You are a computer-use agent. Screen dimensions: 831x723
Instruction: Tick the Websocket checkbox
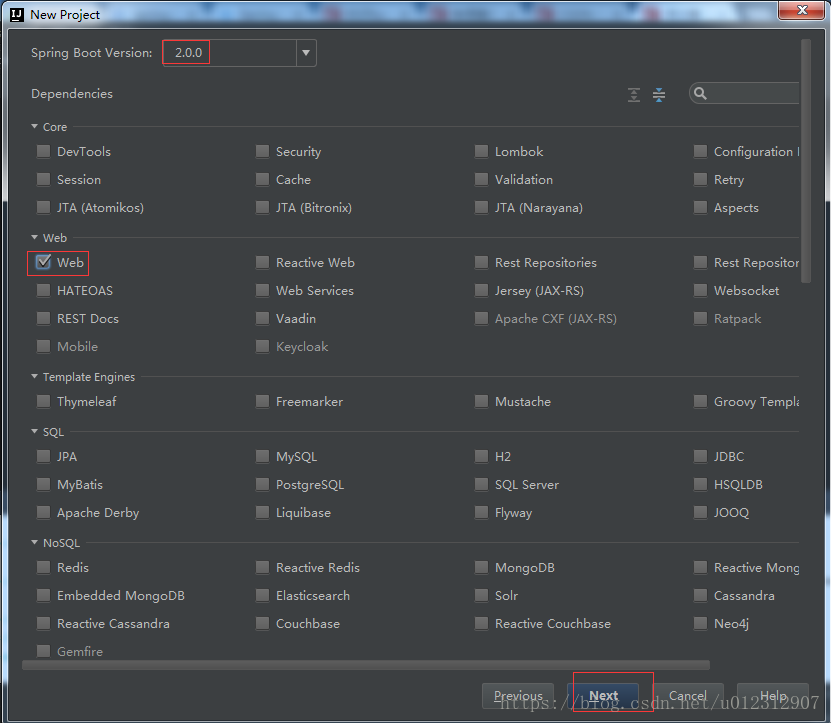click(700, 290)
